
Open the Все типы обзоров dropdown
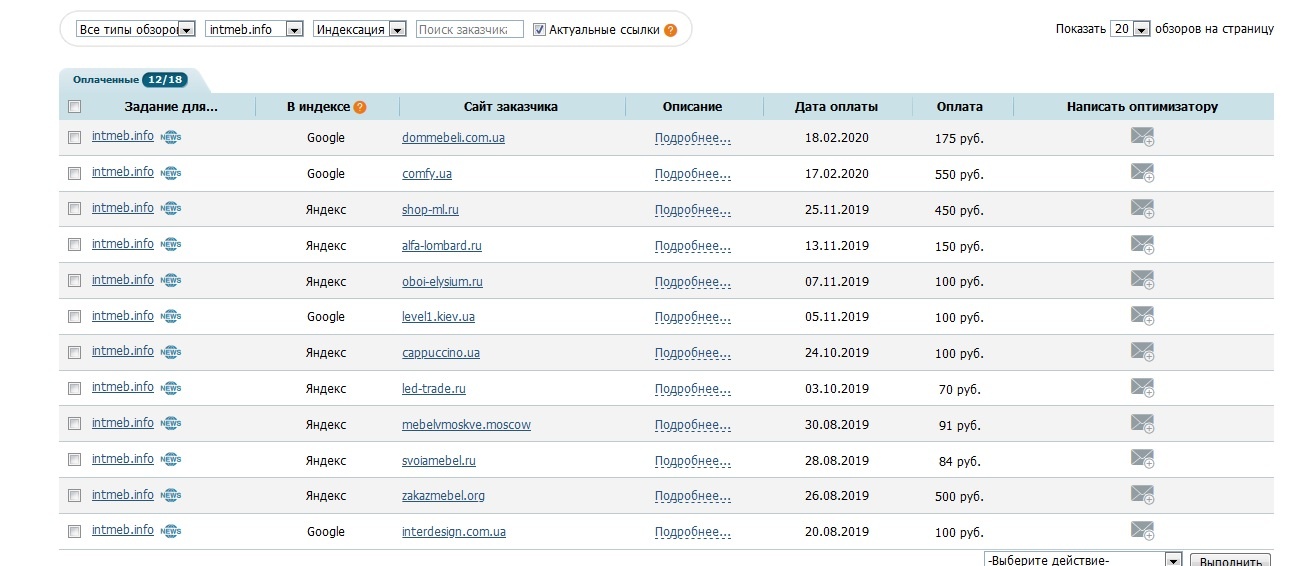coord(136,30)
